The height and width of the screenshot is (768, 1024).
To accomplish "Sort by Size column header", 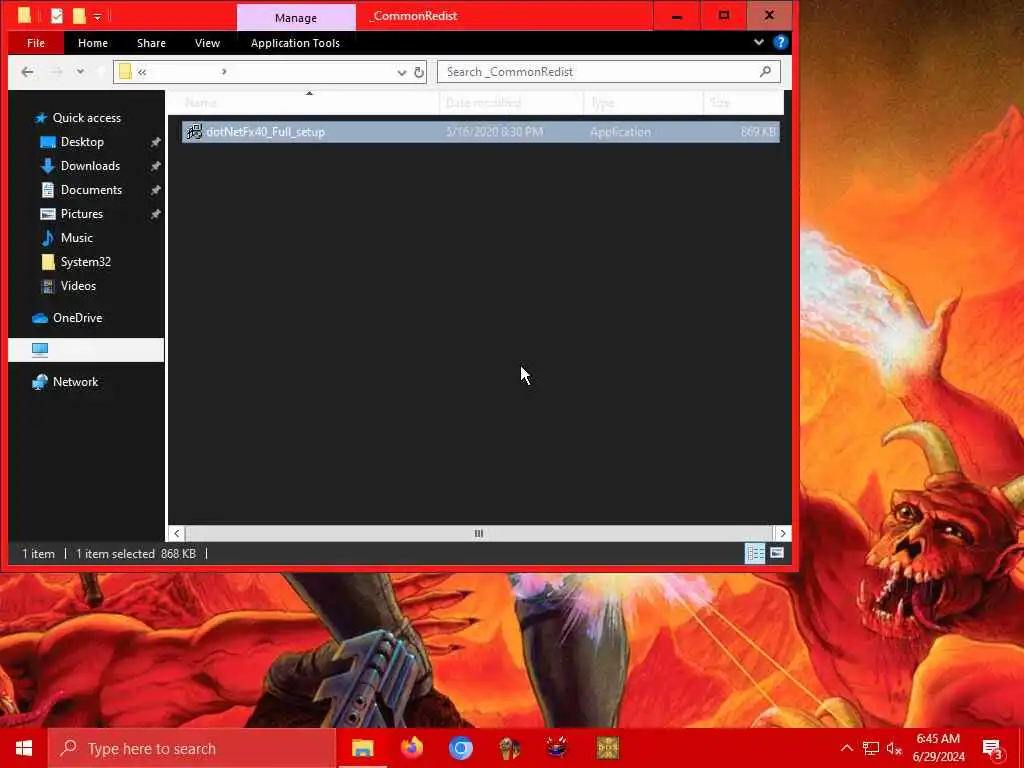I will tap(743, 103).
